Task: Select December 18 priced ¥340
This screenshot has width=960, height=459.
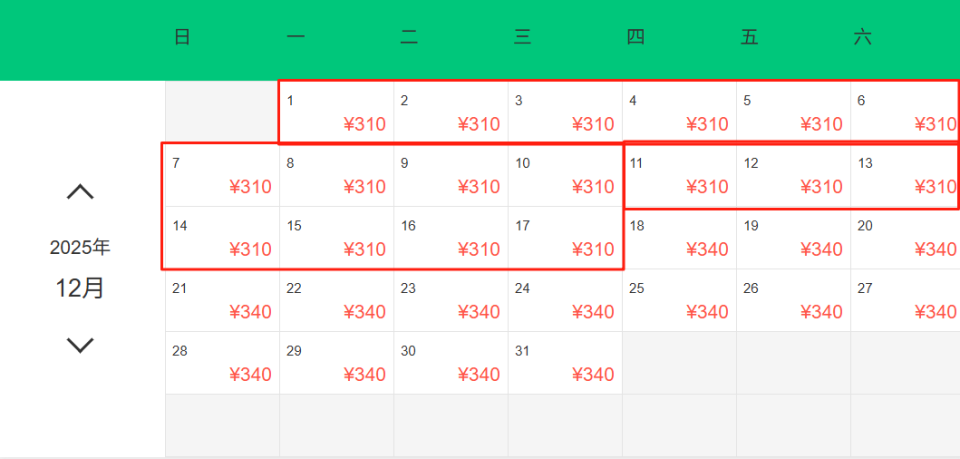Action: click(679, 238)
